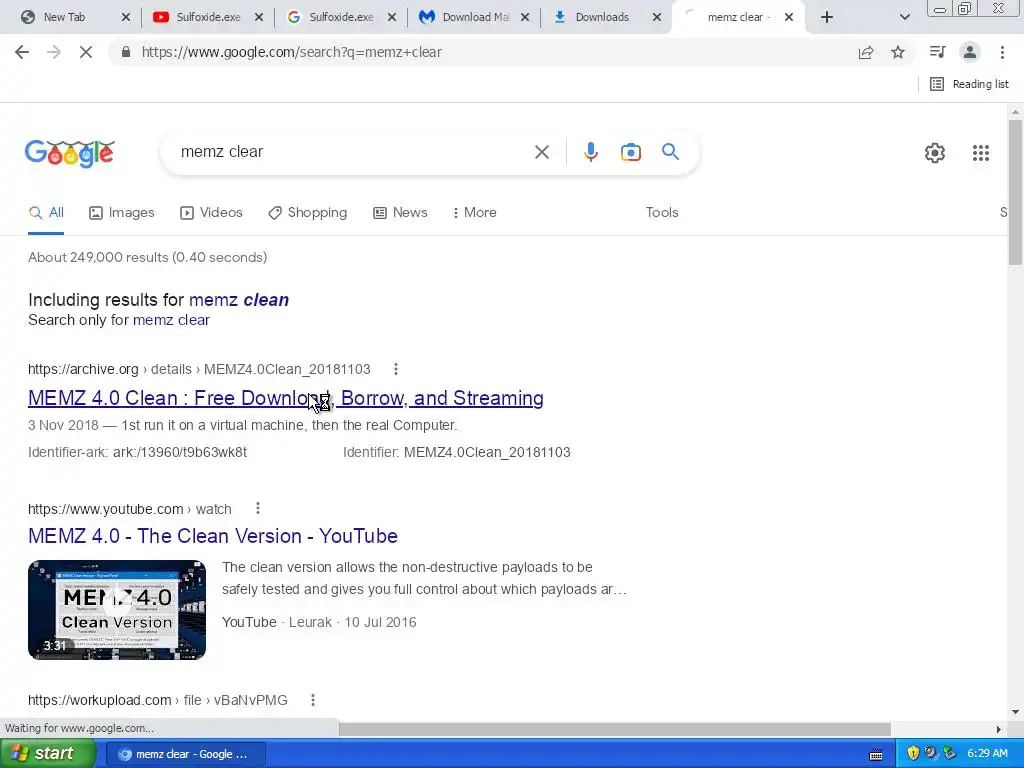
Task: Open Chrome's three-dot menu
Action: [1002, 52]
